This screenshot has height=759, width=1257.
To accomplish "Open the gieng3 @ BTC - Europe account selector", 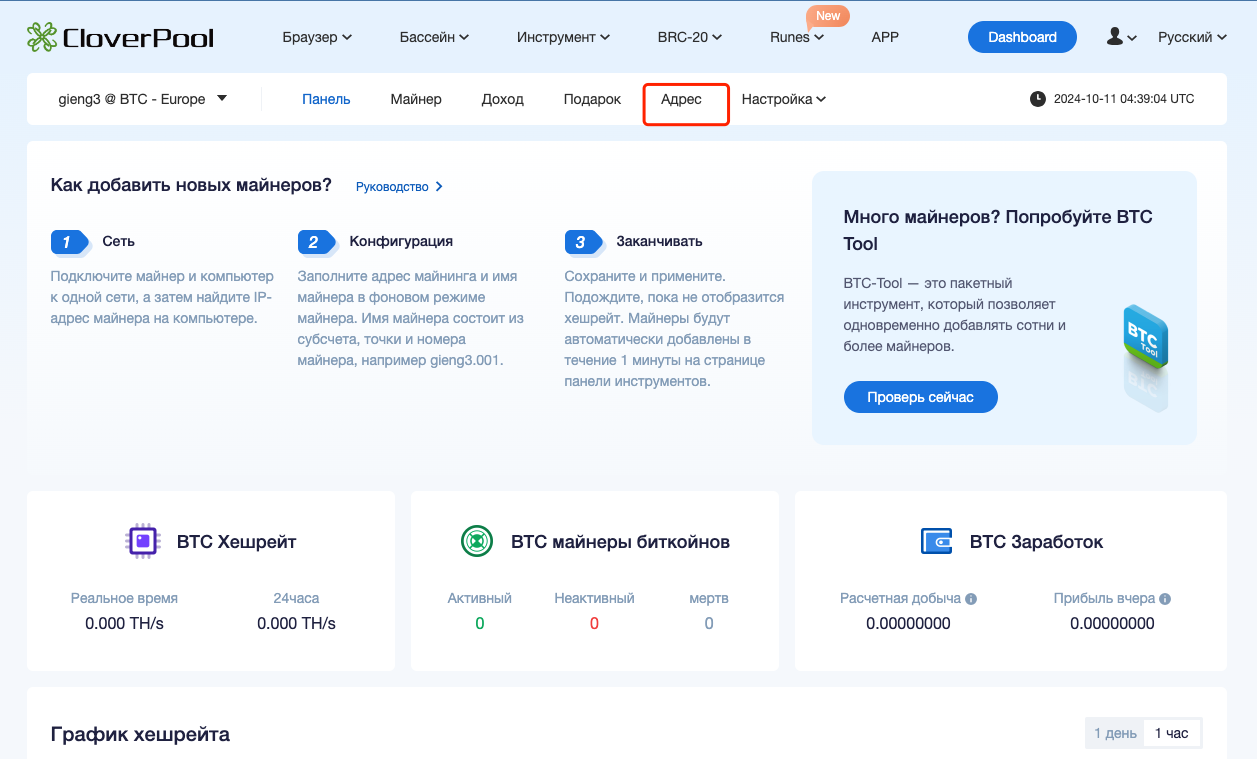I will pos(143,99).
